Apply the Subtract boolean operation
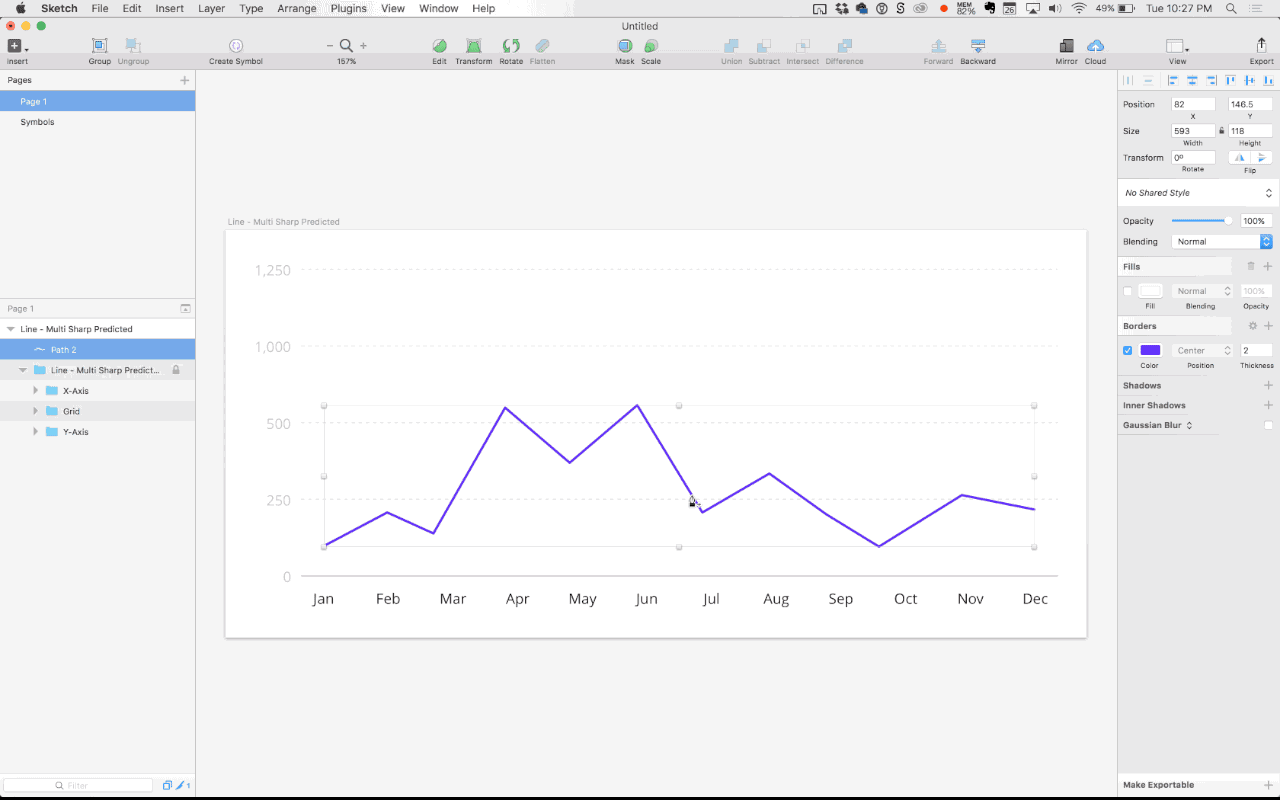The image size is (1280, 800). (x=764, y=46)
